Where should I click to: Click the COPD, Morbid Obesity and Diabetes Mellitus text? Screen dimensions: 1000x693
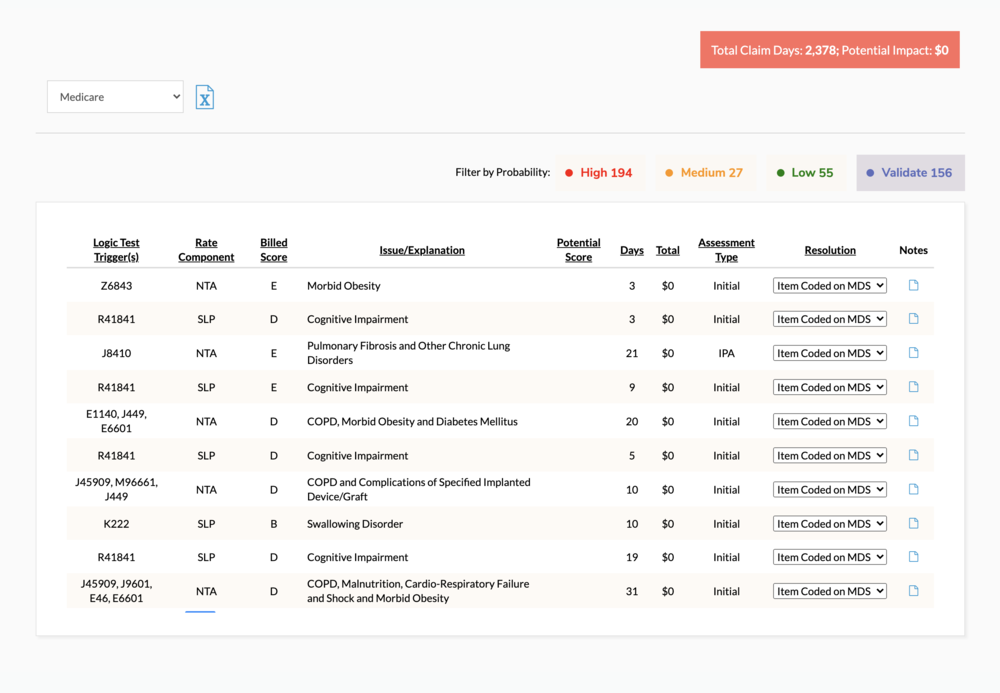413,421
